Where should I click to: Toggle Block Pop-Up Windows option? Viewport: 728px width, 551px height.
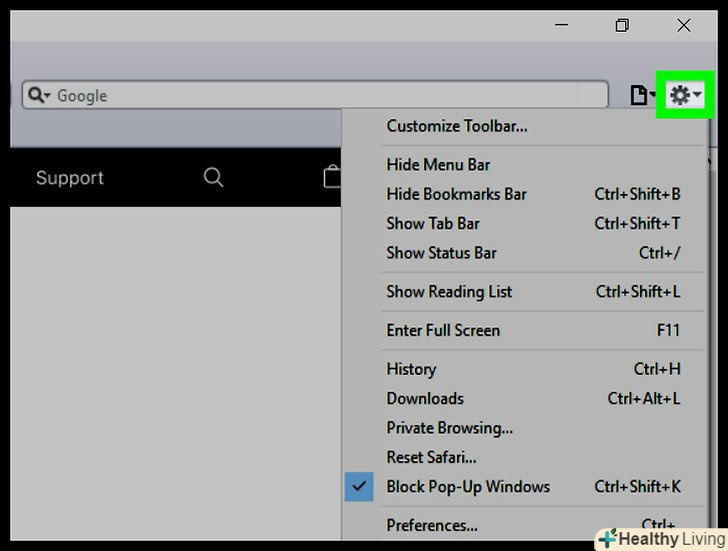(x=468, y=487)
